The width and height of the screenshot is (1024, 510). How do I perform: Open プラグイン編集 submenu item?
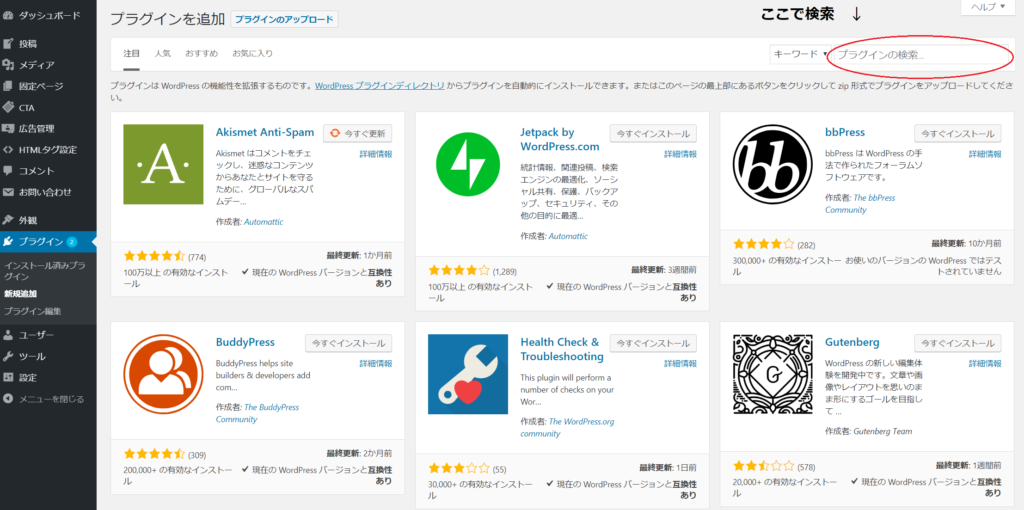pyautogui.click(x=33, y=311)
